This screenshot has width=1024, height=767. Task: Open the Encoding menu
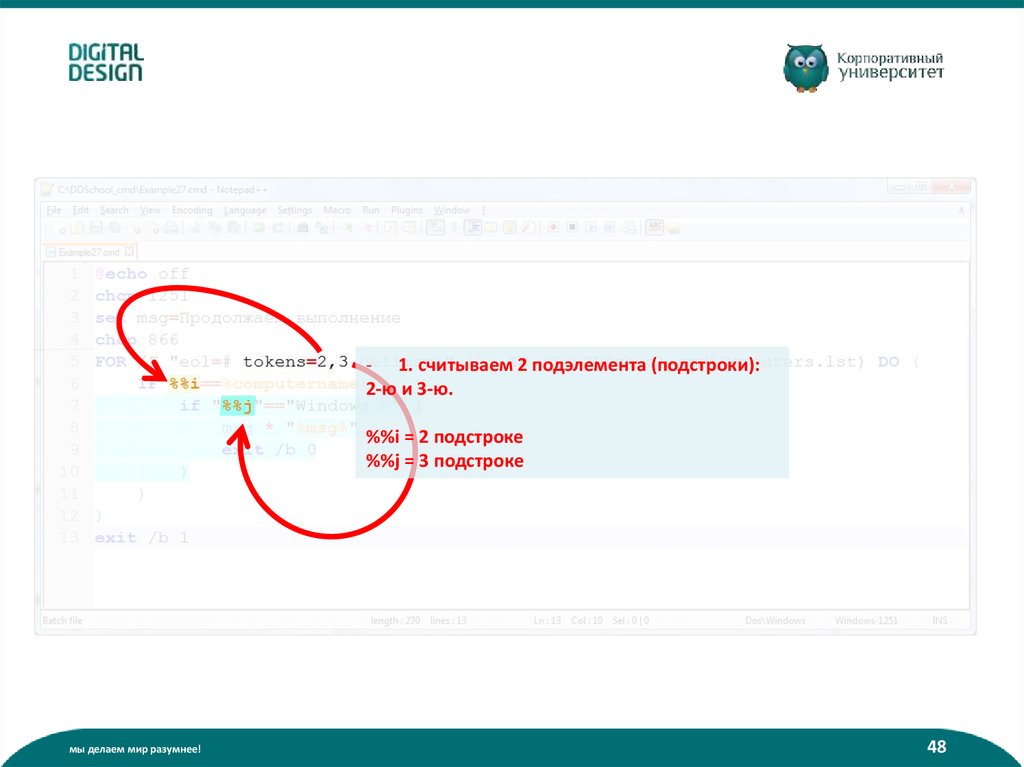[192, 210]
